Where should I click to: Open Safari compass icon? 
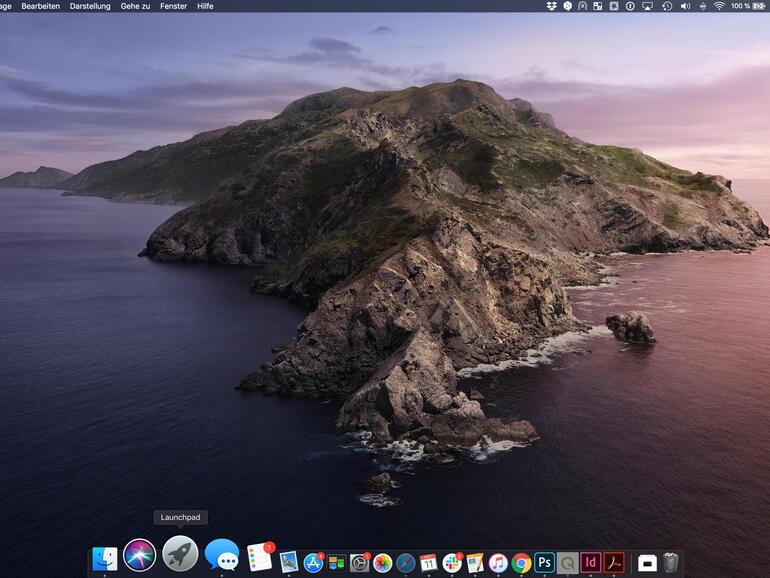(405, 563)
